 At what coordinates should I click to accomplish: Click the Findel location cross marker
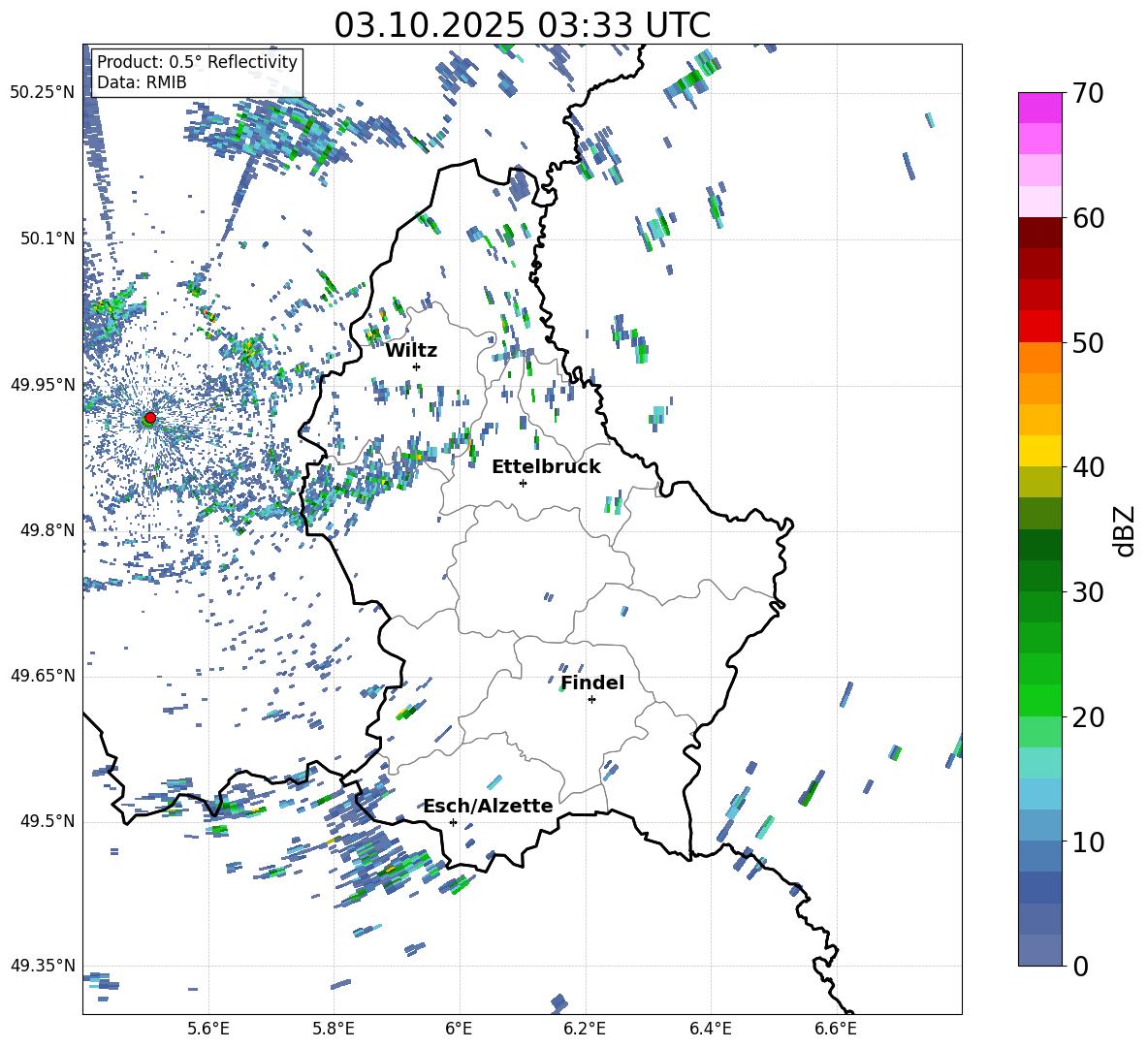pyautogui.click(x=591, y=699)
